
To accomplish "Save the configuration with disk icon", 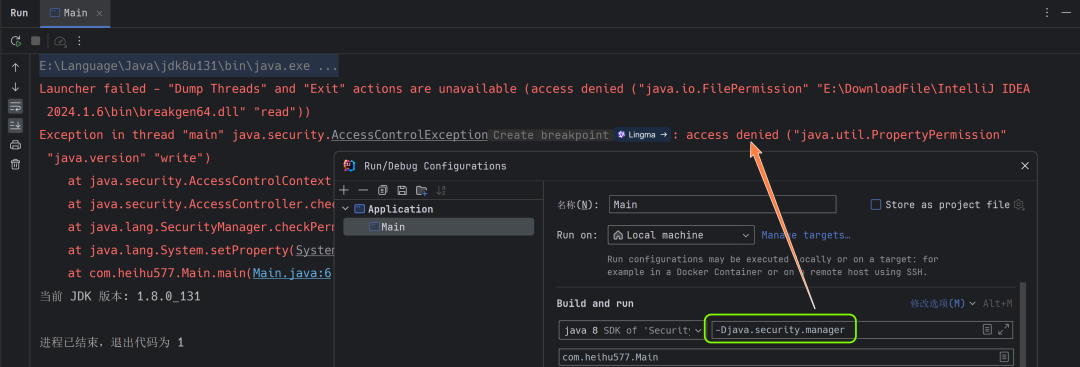I will [402, 190].
